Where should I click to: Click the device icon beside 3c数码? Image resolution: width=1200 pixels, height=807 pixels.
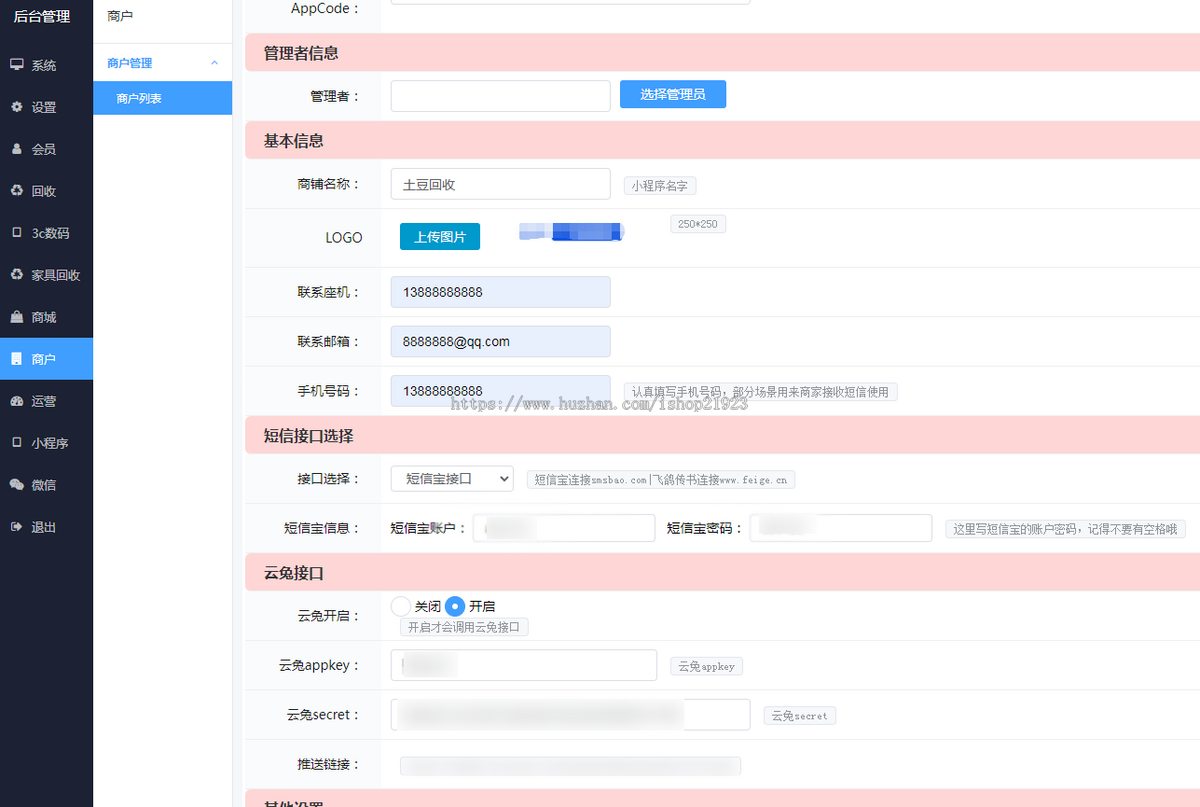[17, 233]
